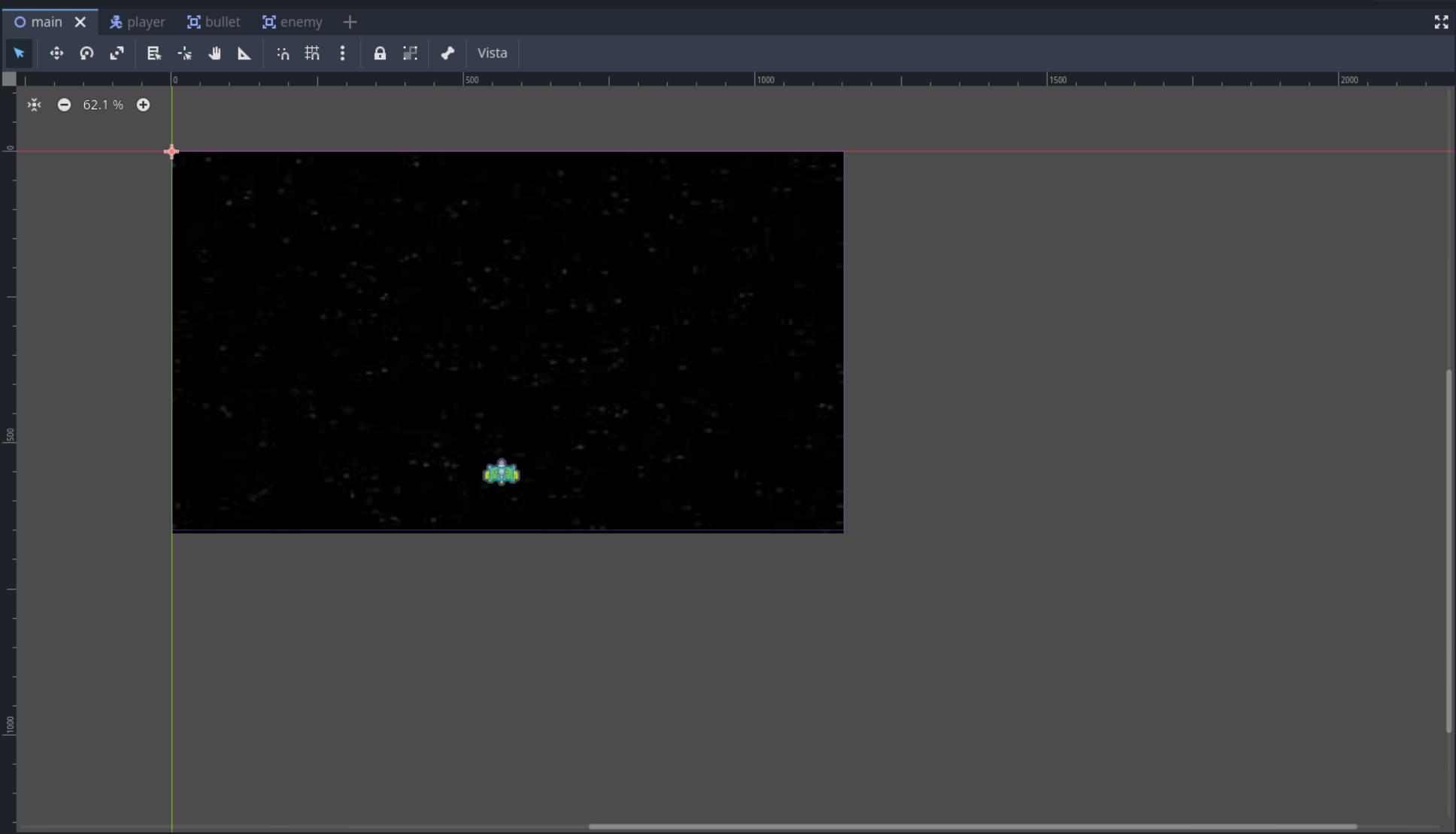Select the Move mode tool
1456x834 pixels.
point(56,53)
